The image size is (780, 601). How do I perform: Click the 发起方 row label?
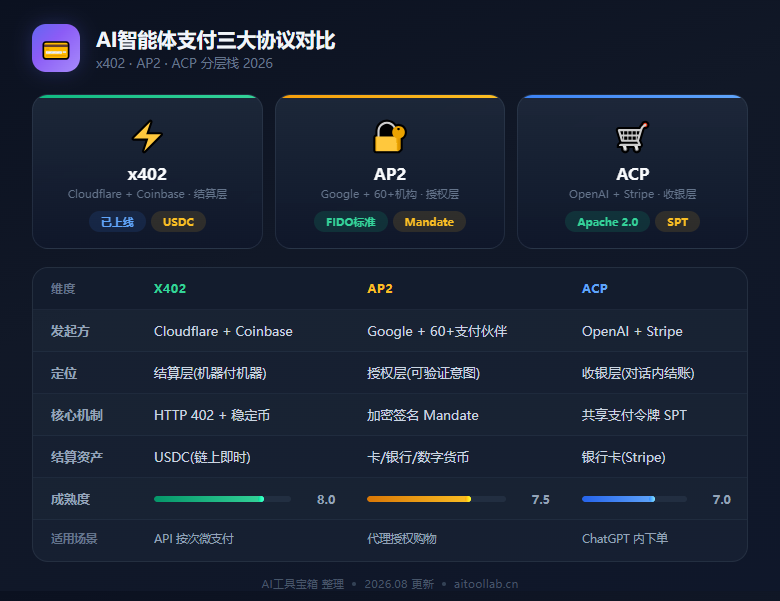pos(70,331)
